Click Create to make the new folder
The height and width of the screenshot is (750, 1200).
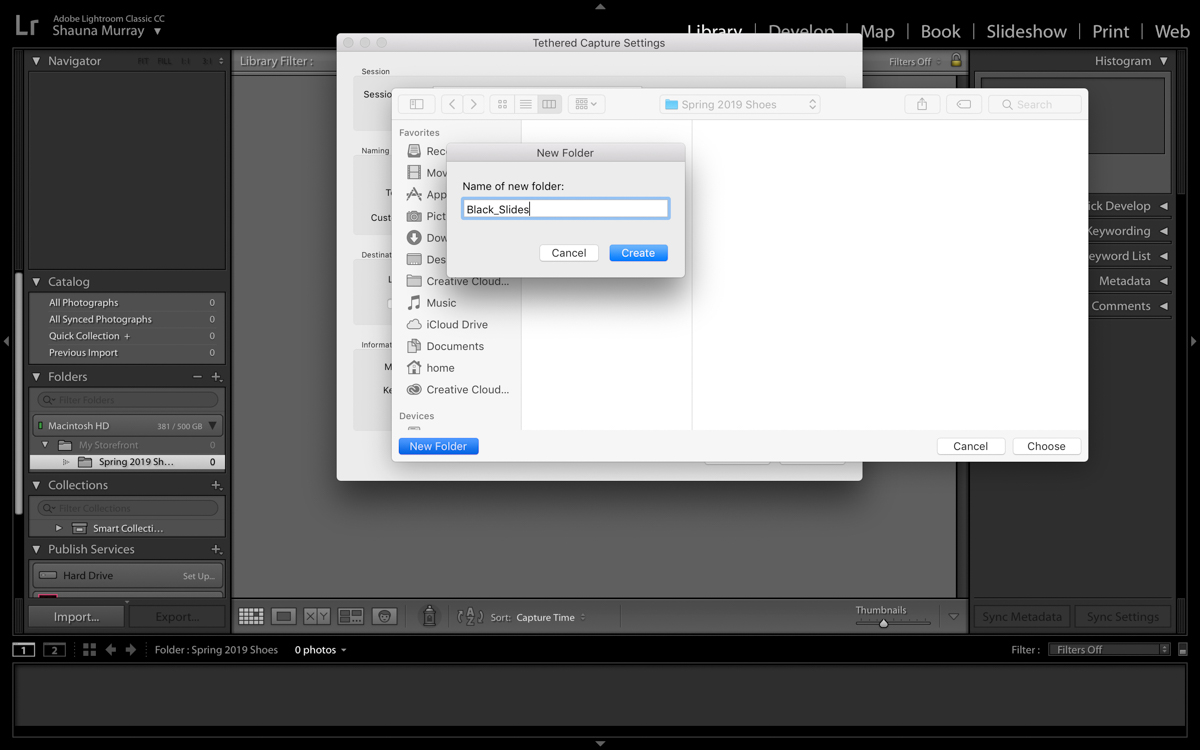[x=638, y=253]
